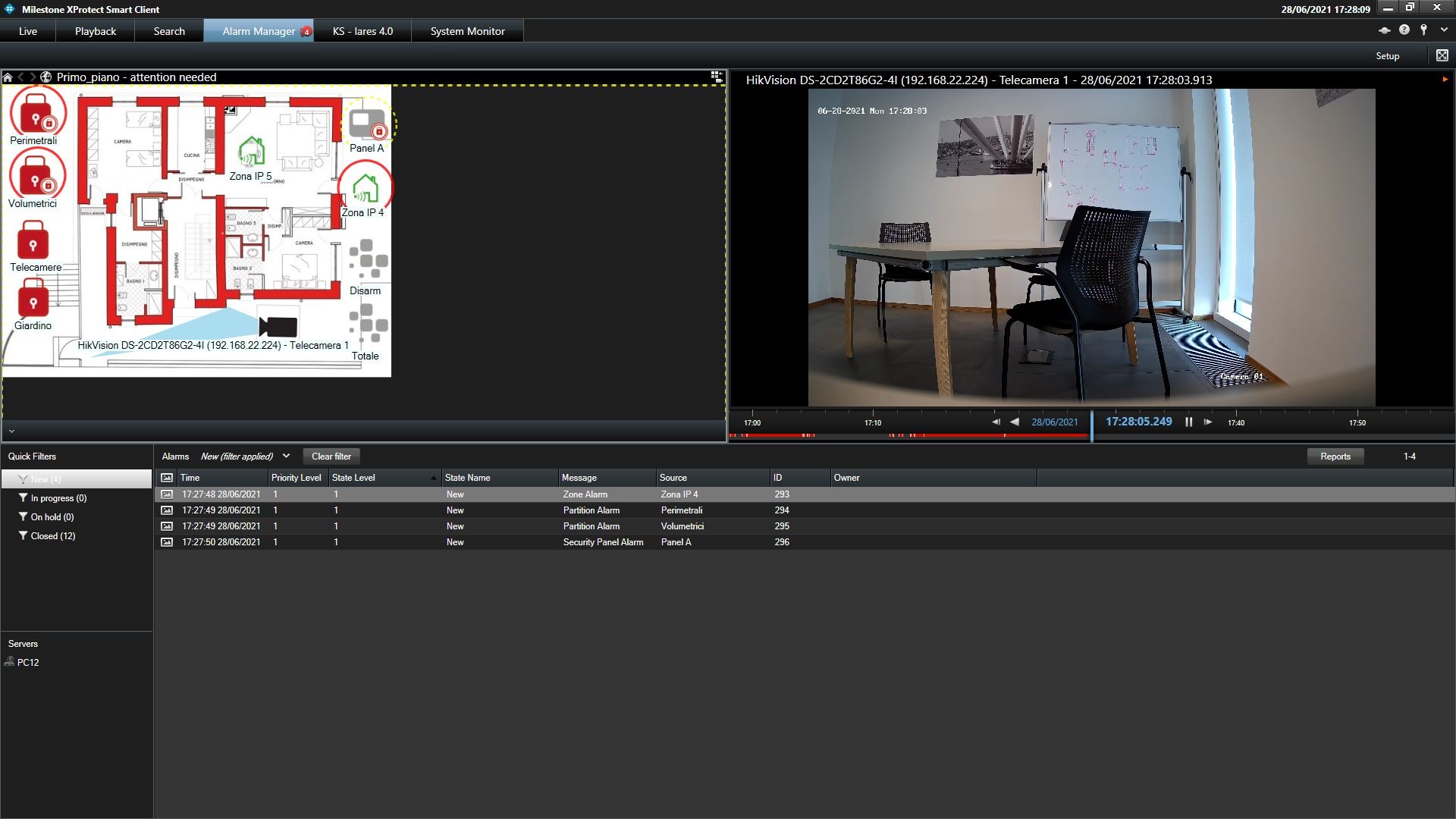Screen dimensions: 1456x819
Task: Click the Totale scenario icon on map
Action: point(368,325)
